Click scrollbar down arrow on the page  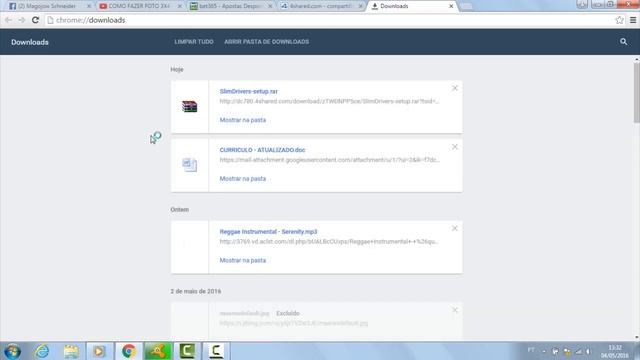tap(636, 337)
